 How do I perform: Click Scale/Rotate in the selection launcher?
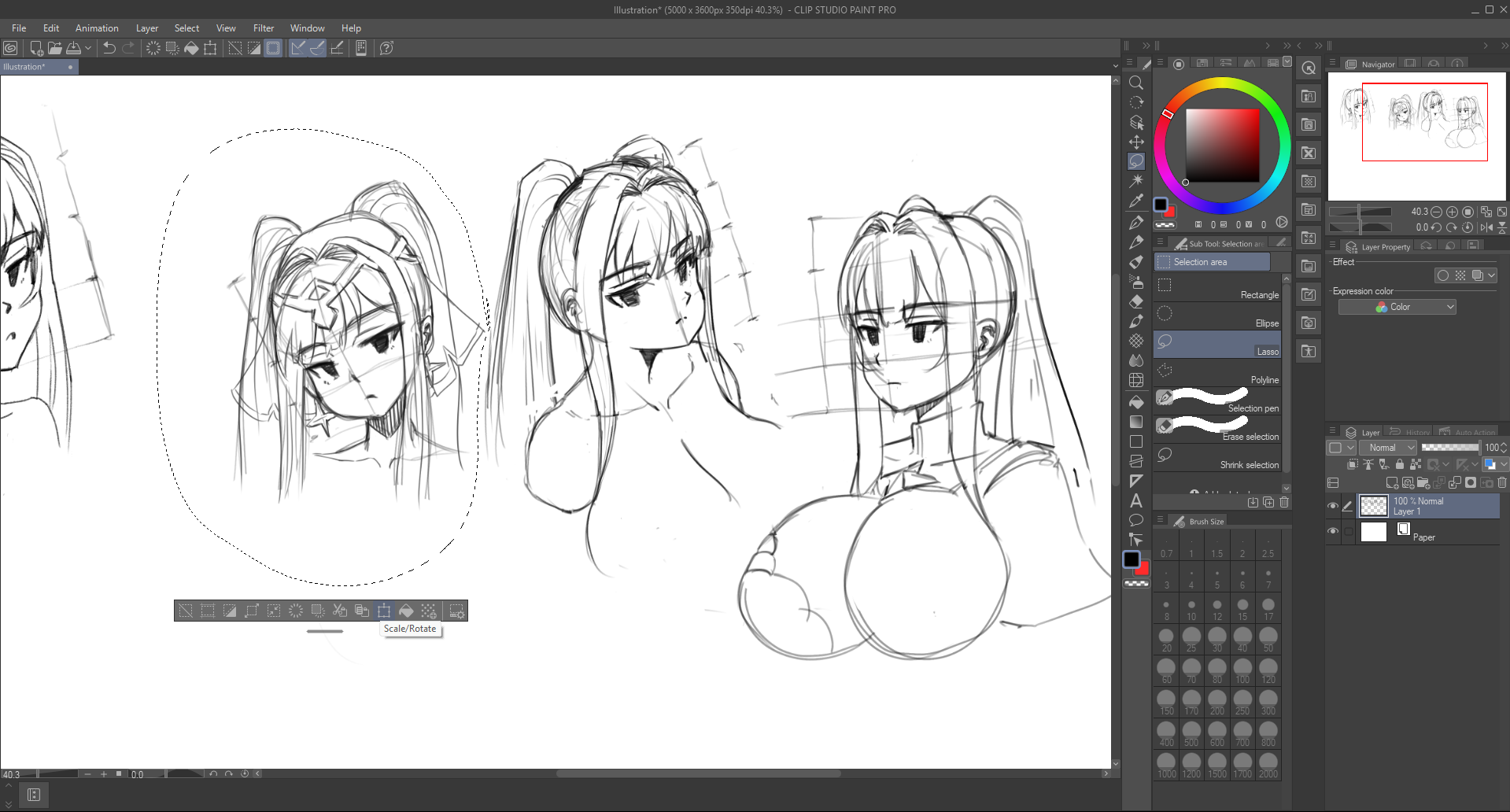click(x=384, y=611)
